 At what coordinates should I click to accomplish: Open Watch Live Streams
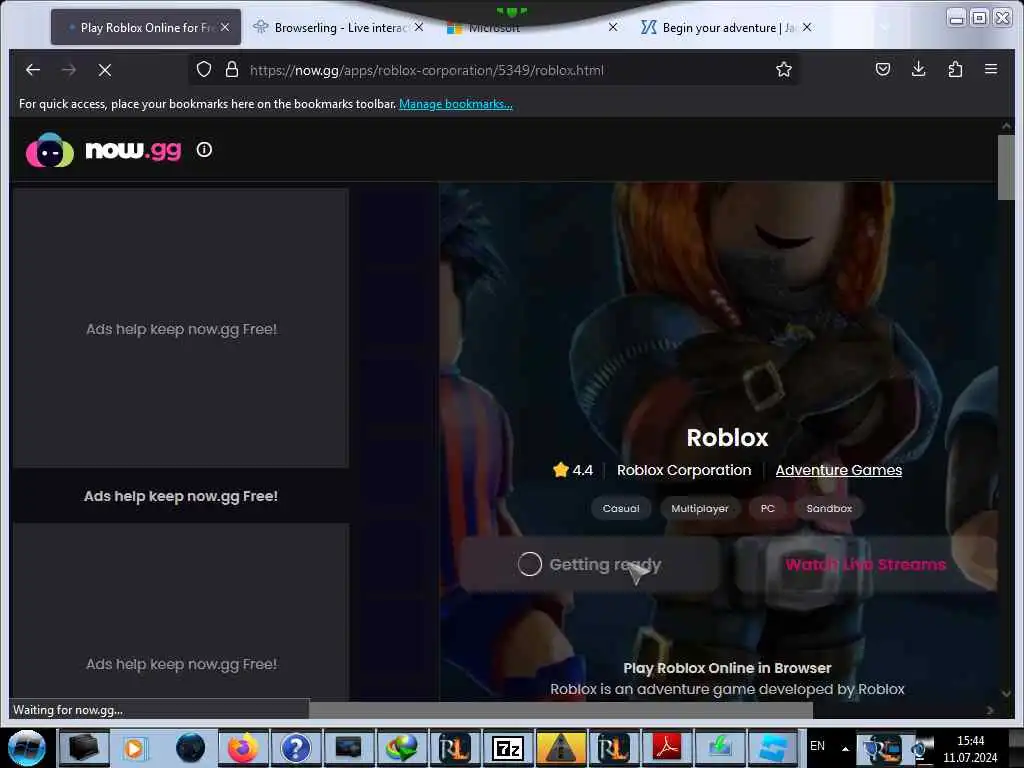866,564
